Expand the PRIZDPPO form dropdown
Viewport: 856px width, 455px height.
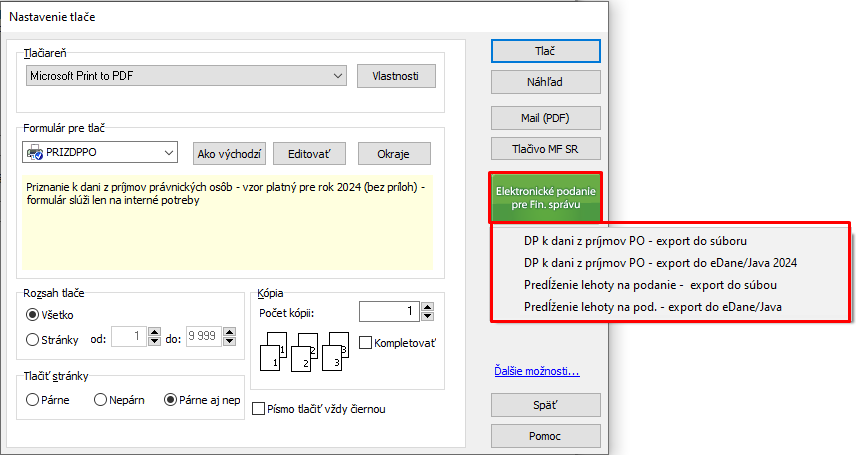tap(167, 153)
